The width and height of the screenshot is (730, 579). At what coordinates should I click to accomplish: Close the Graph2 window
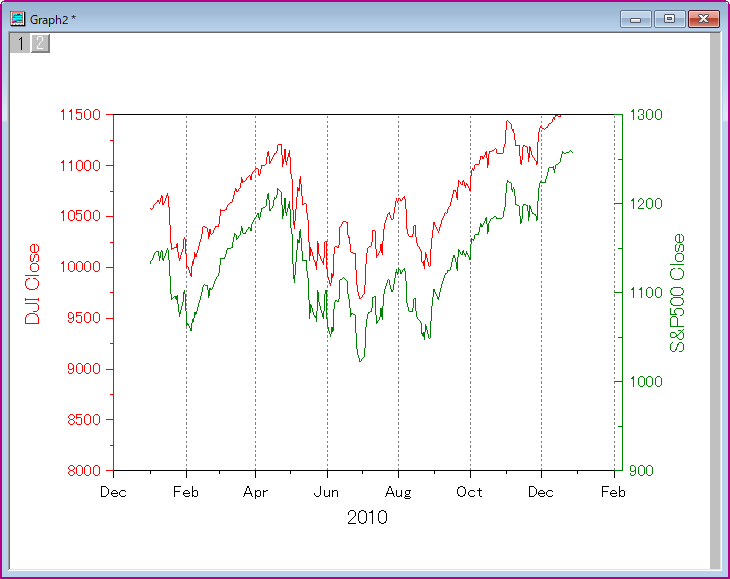coord(703,19)
